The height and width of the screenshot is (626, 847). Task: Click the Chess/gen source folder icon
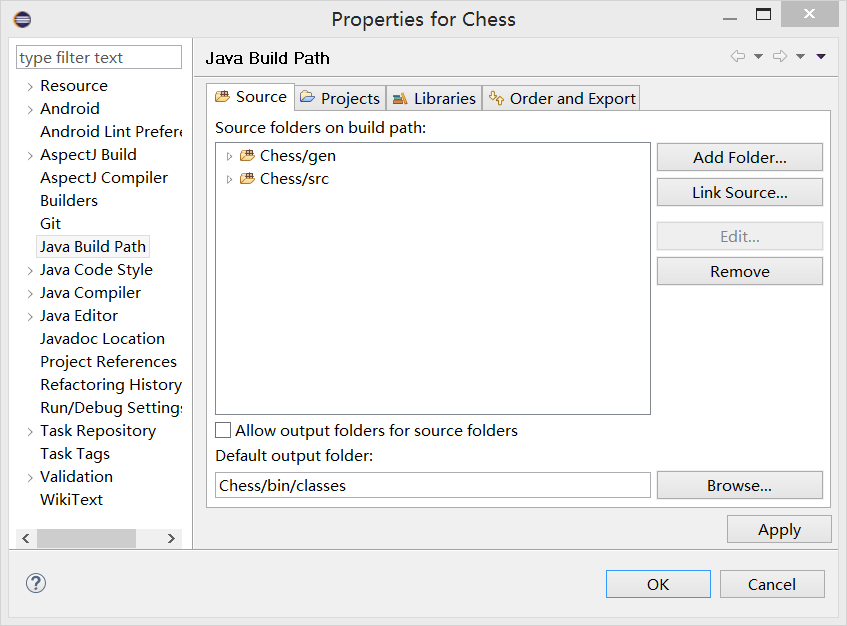[x=247, y=156]
